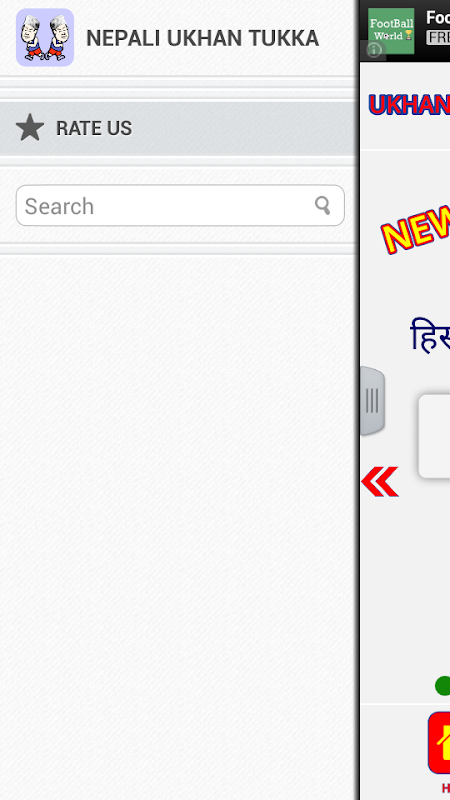Tap the Nepali Ukhan Tukka app icon
The width and height of the screenshot is (450, 800).
point(45,38)
